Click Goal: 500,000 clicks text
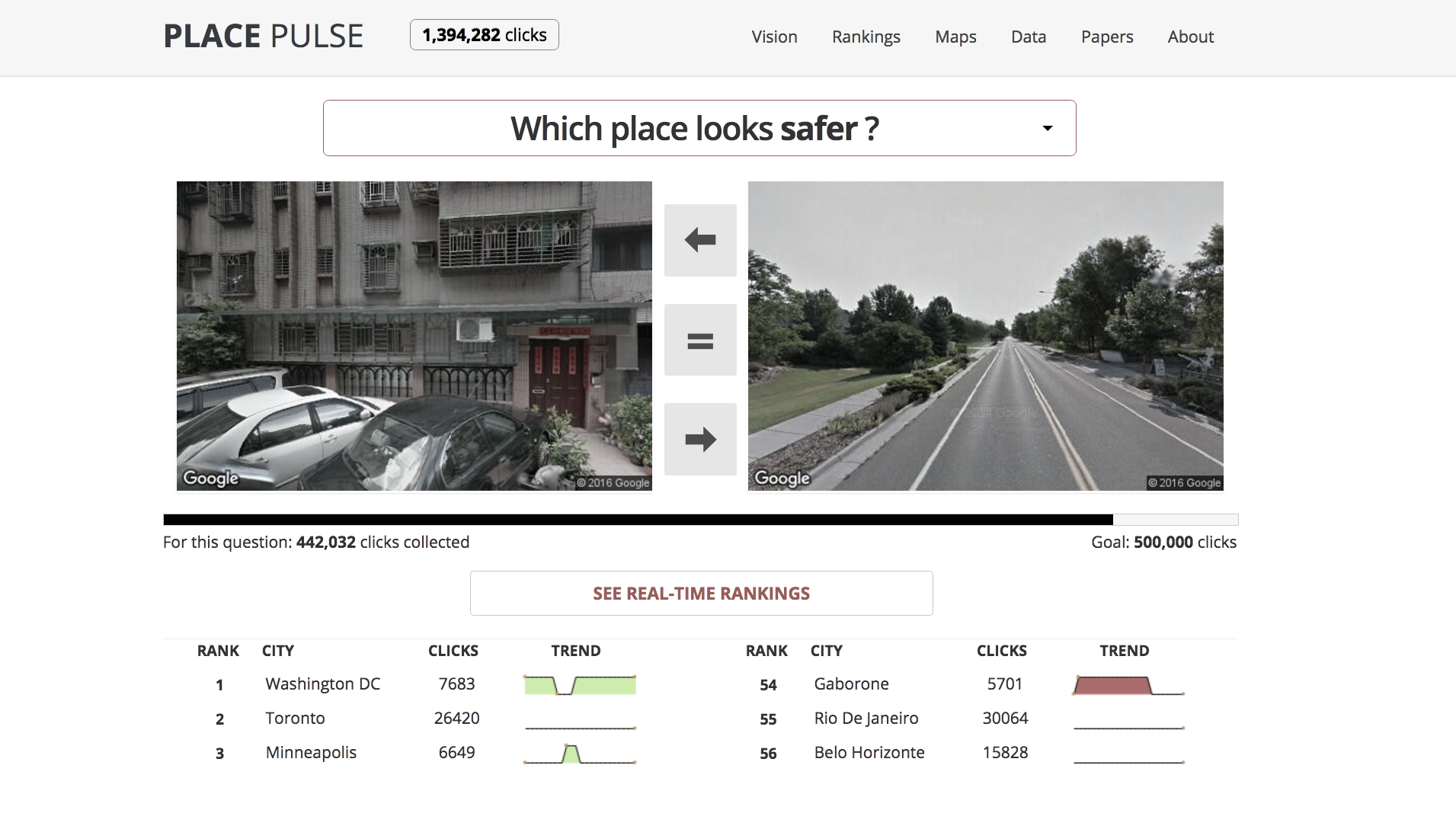 coord(1163,542)
